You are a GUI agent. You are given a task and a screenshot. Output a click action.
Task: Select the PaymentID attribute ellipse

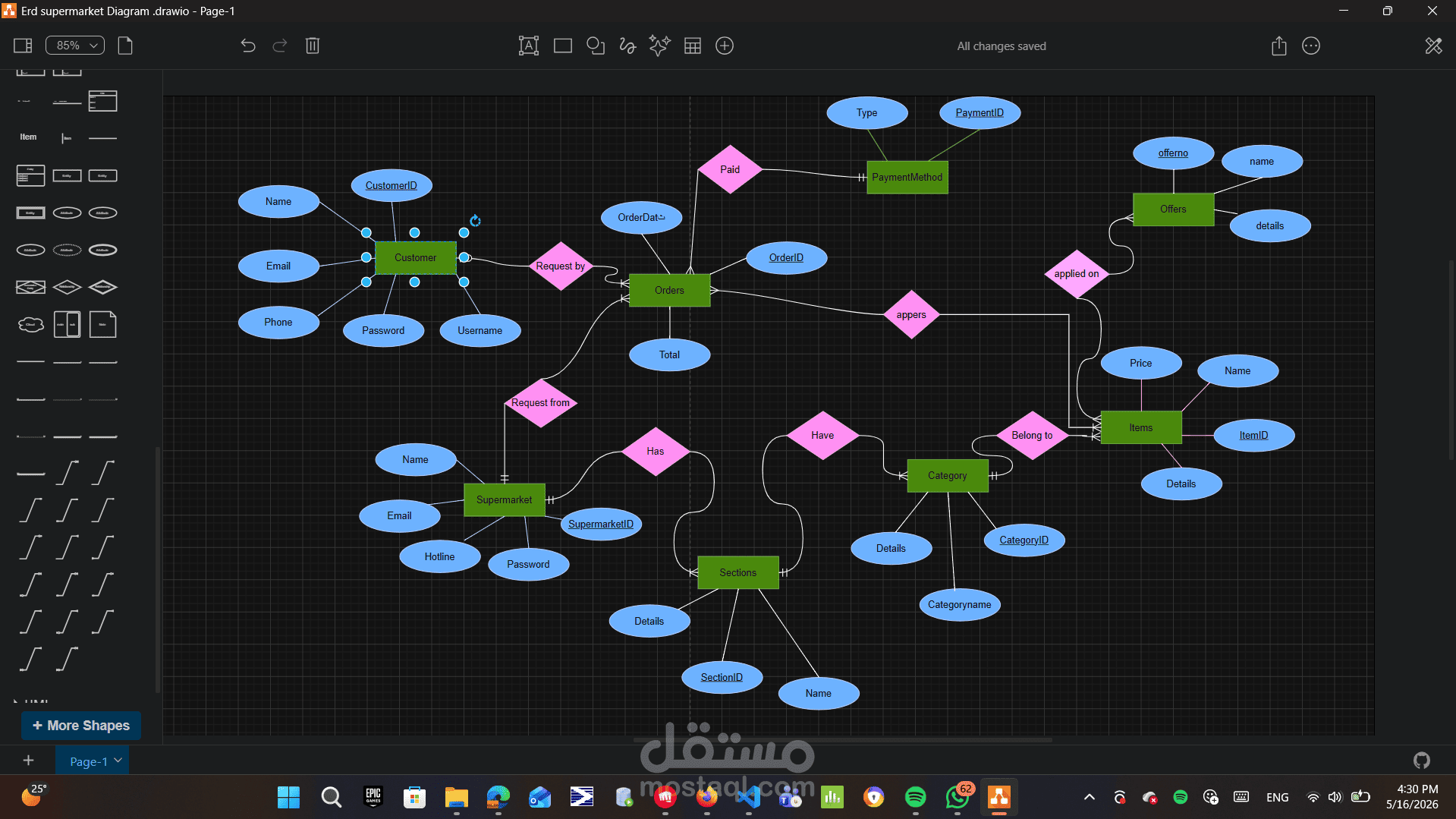[980, 113]
